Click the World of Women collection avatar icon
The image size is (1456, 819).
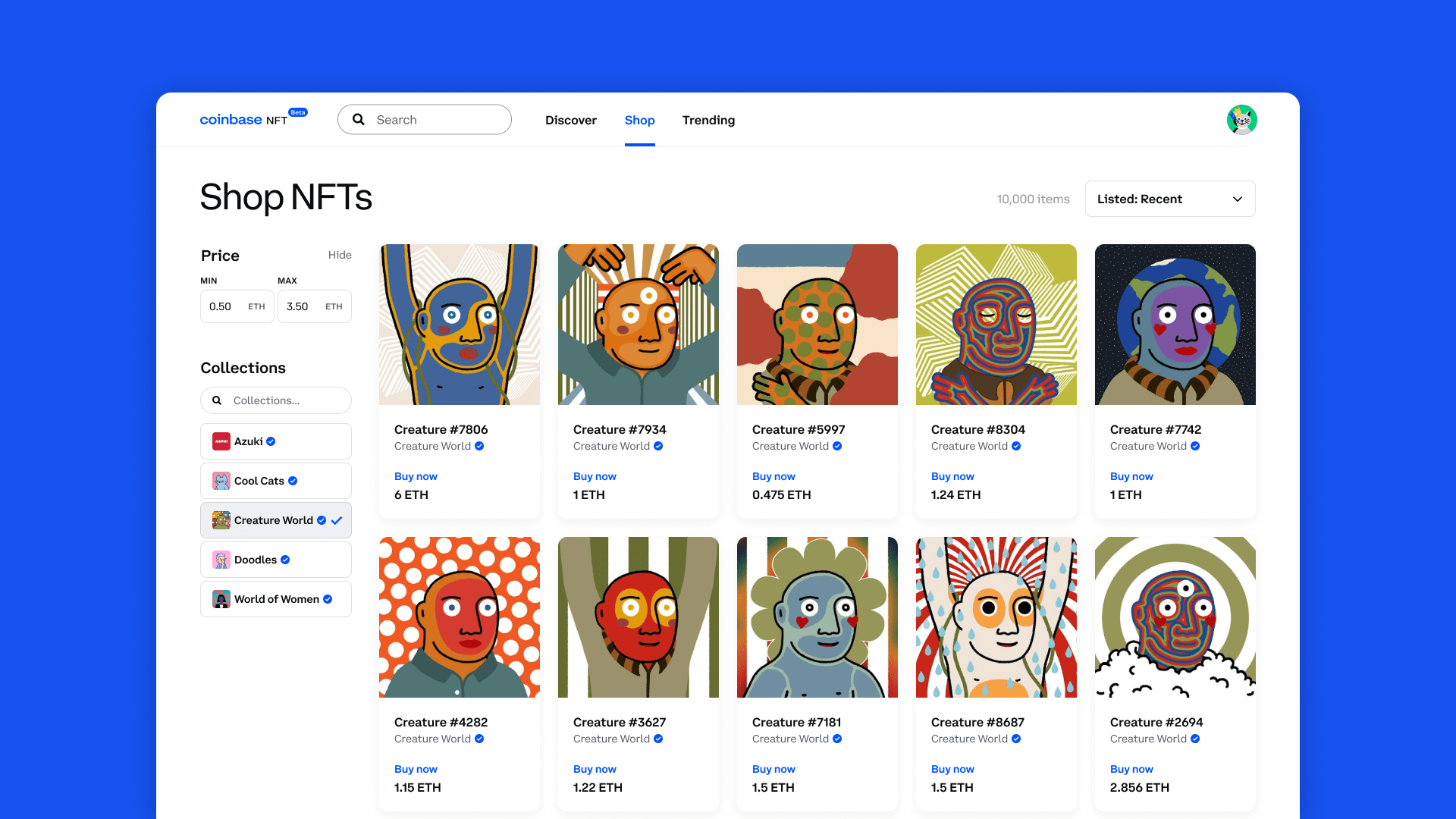tap(221, 598)
